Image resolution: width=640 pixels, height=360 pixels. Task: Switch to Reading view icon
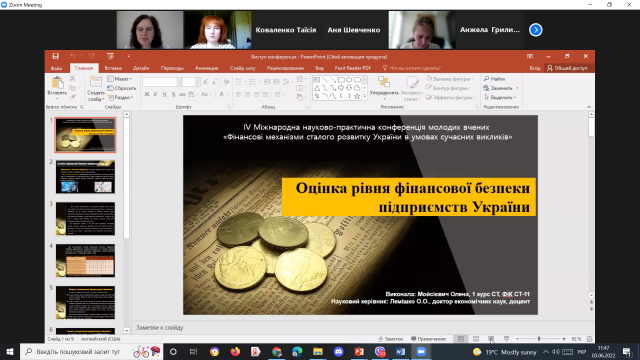[x=491, y=339]
